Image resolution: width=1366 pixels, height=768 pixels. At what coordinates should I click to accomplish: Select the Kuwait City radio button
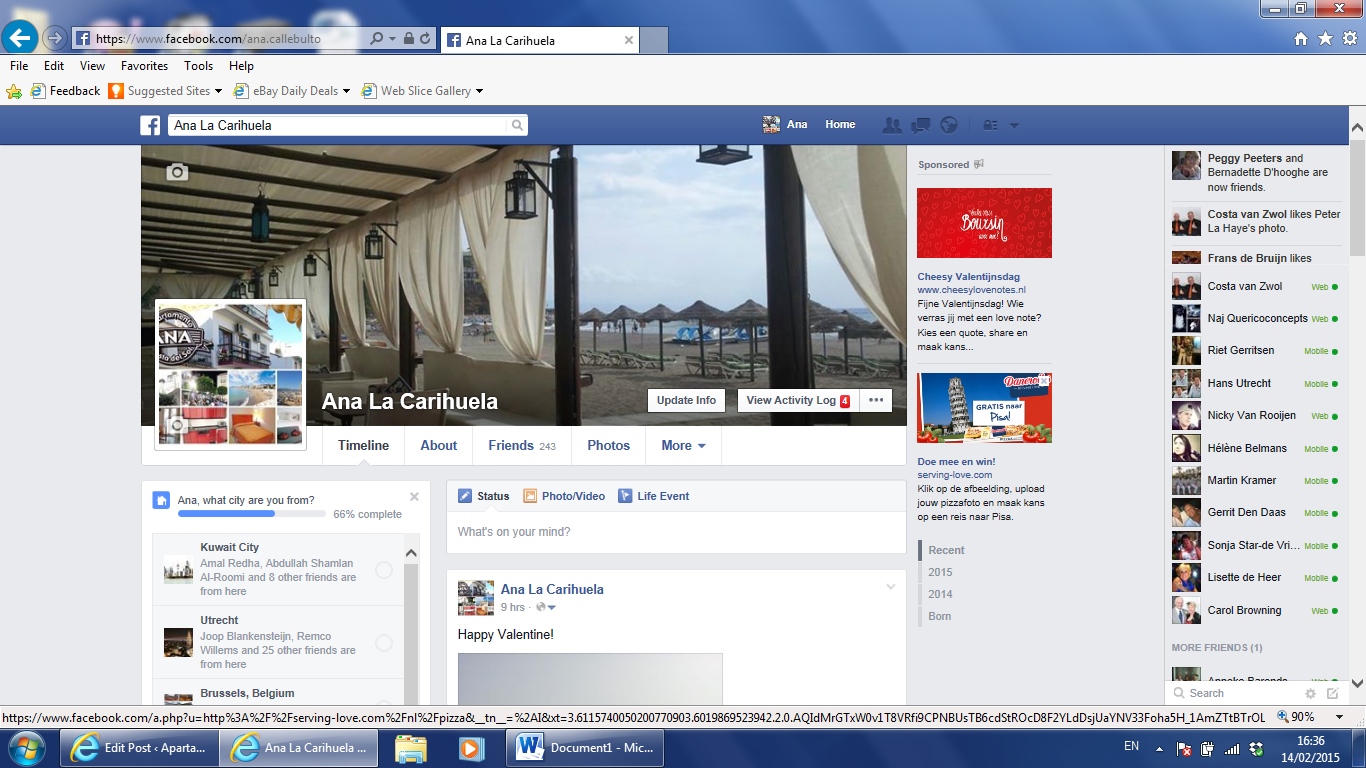click(x=384, y=570)
